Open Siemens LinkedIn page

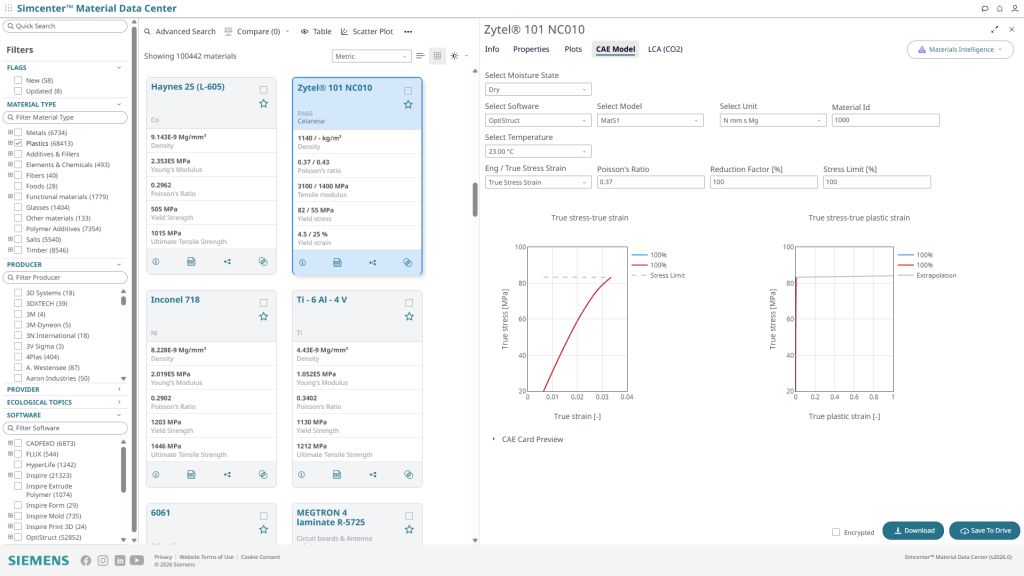point(120,560)
